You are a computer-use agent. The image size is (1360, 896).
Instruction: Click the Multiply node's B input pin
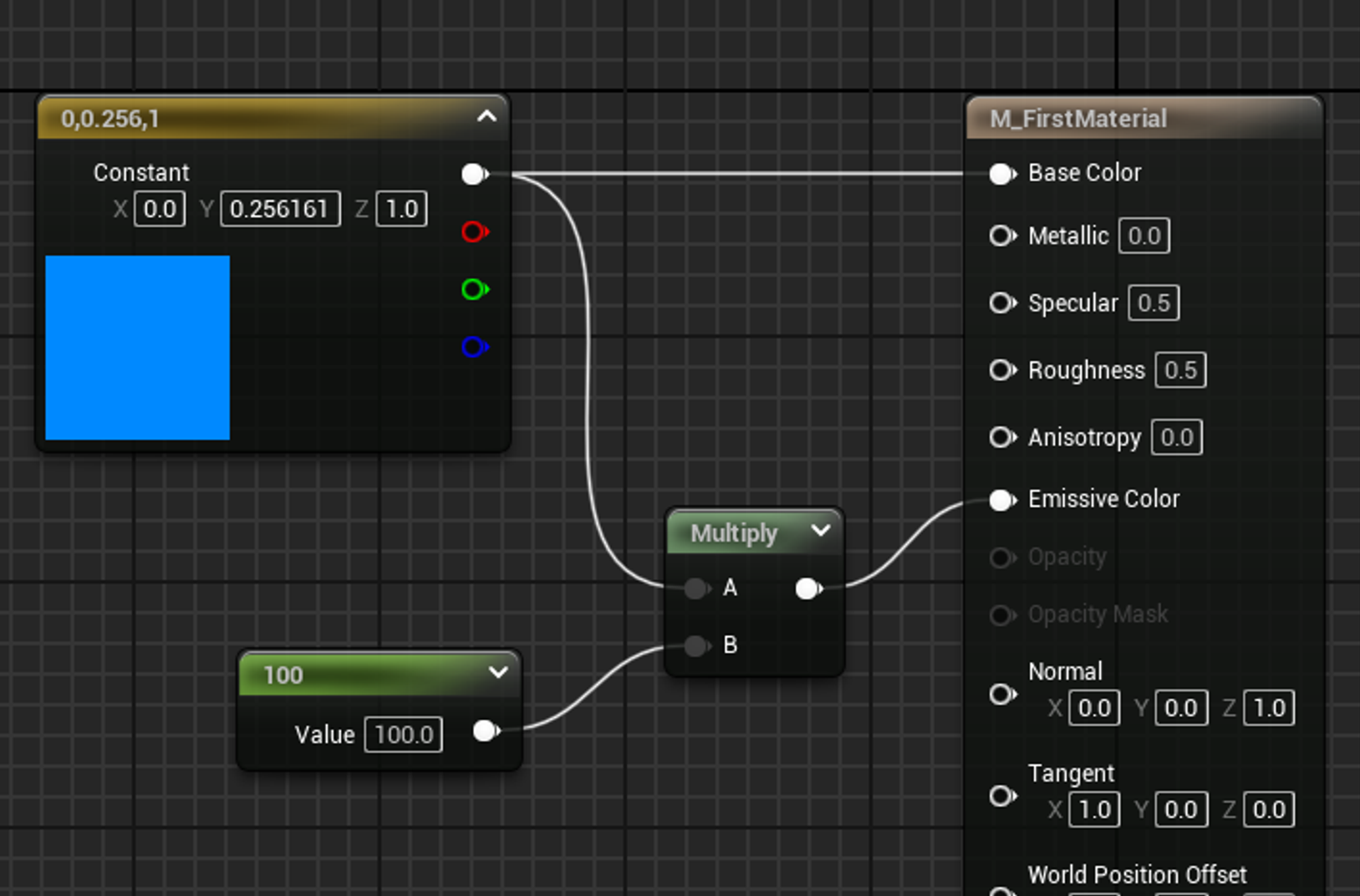[x=696, y=645]
